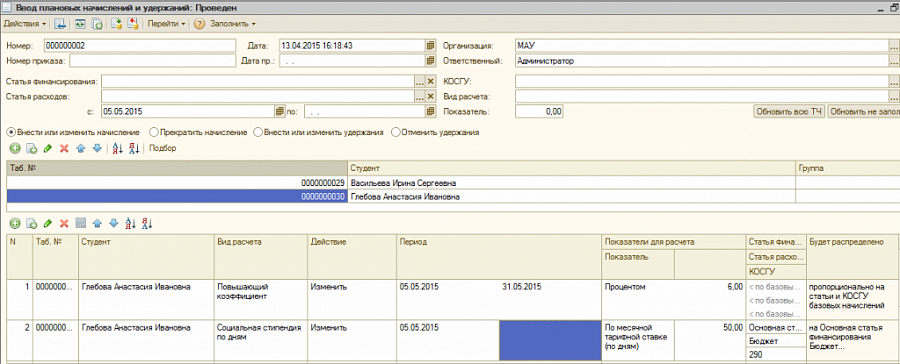This screenshot has height=364, width=900.
Task: Select Прекратить начисление radio option
Action: (x=198, y=132)
